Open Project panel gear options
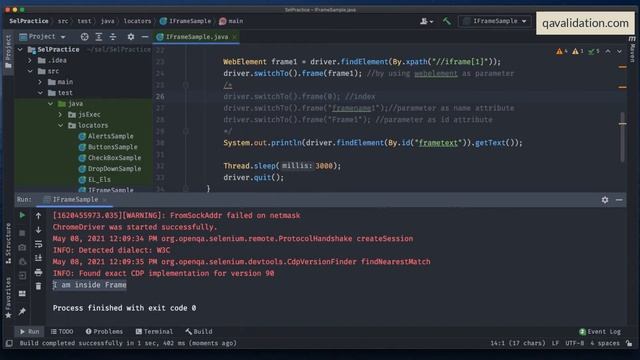 tap(131, 37)
